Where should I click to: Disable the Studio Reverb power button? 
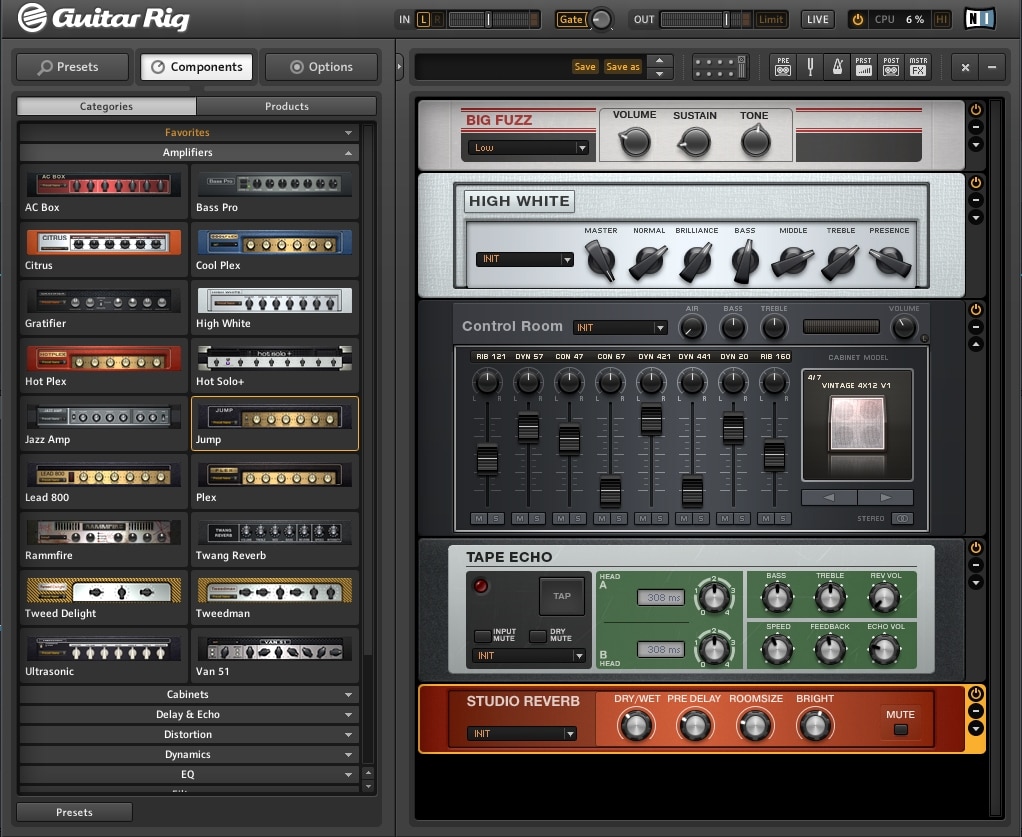coord(976,694)
